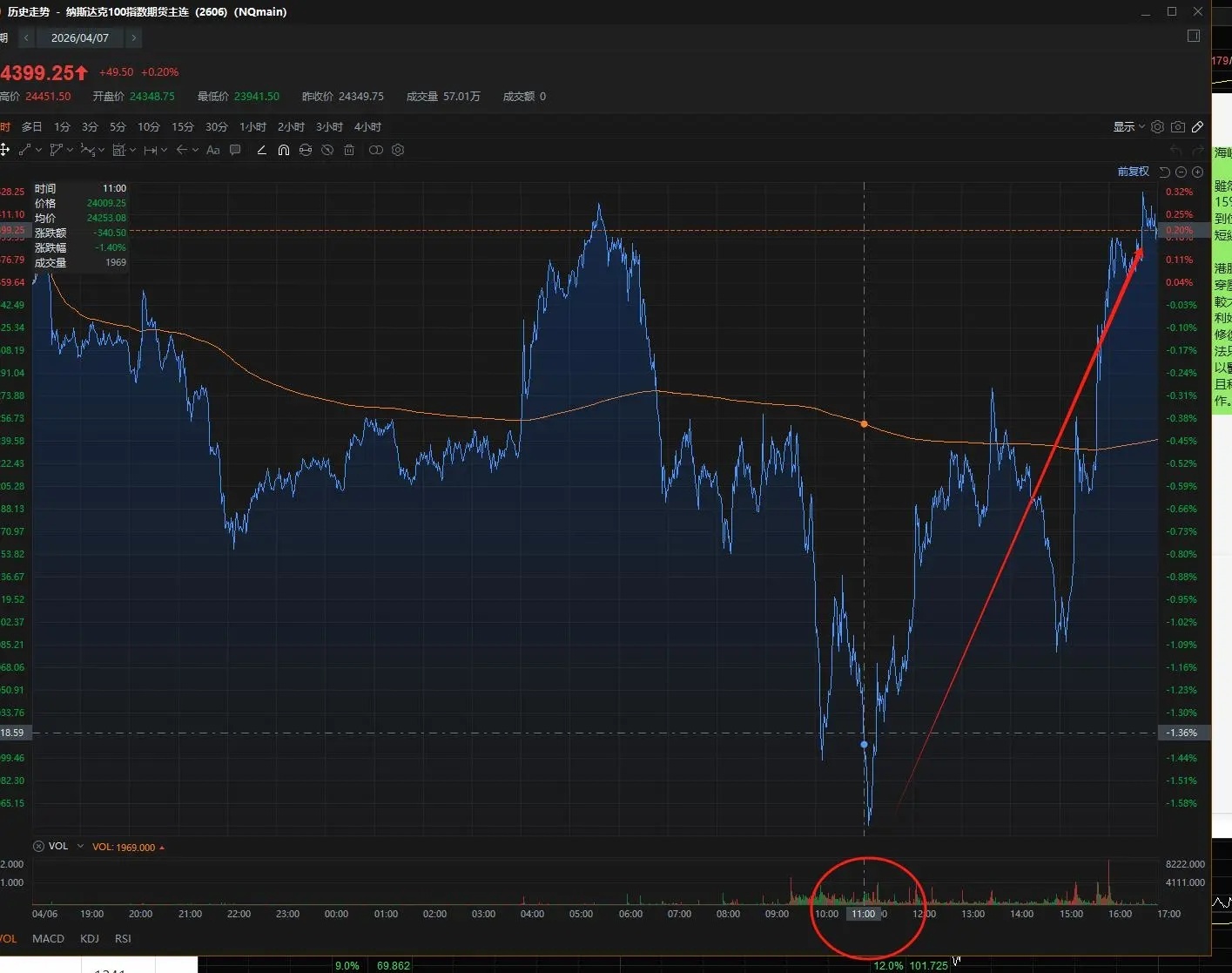Take a chart screenshot with camera icon

click(1177, 127)
